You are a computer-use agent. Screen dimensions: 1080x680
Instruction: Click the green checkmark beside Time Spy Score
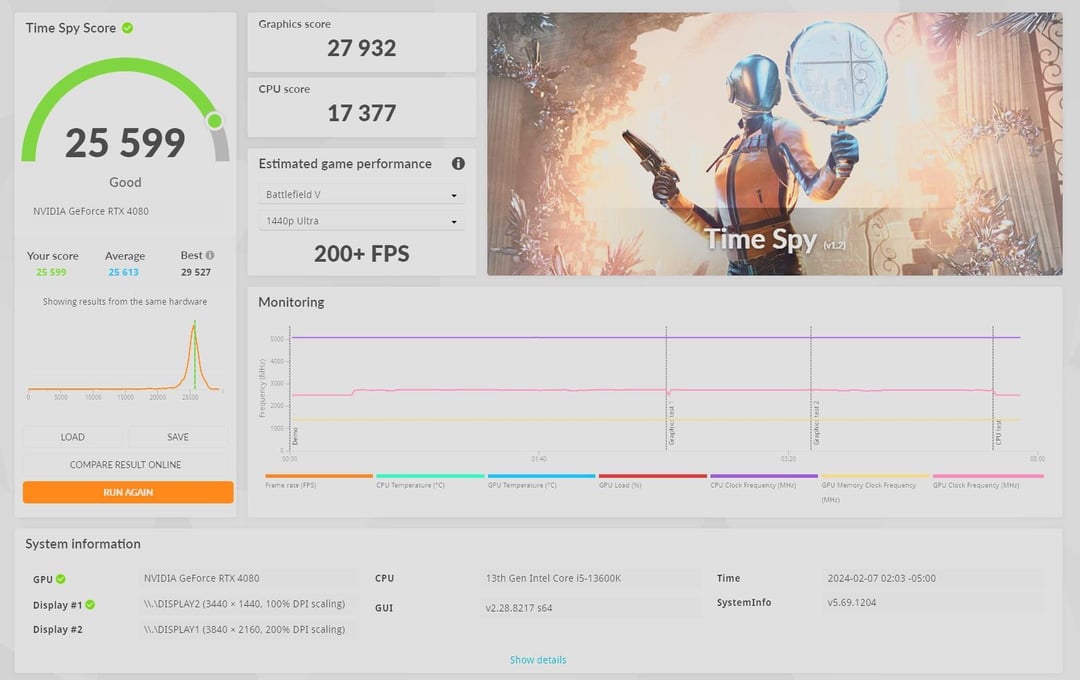(x=127, y=28)
